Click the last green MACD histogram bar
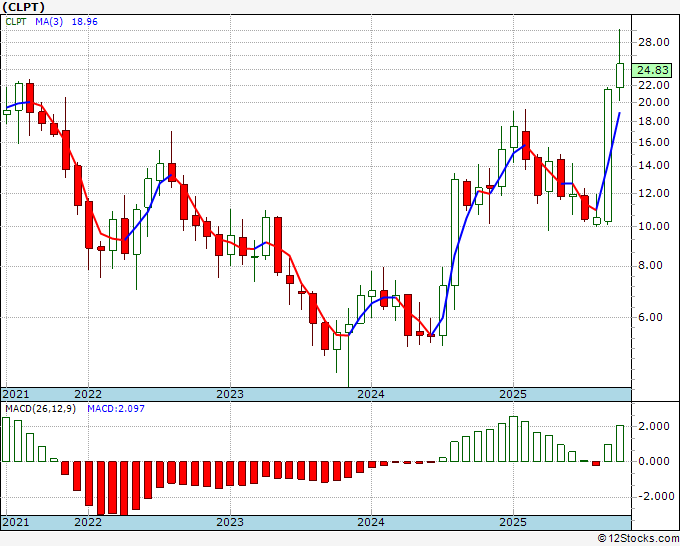The width and height of the screenshot is (680, 546). coord(620,443)
